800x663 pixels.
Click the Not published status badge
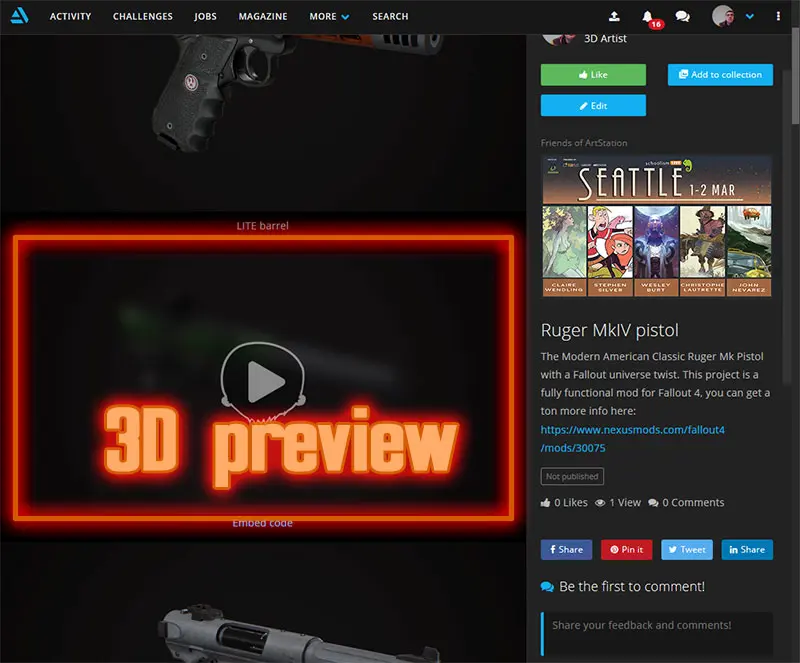click(x=572, y=476)
